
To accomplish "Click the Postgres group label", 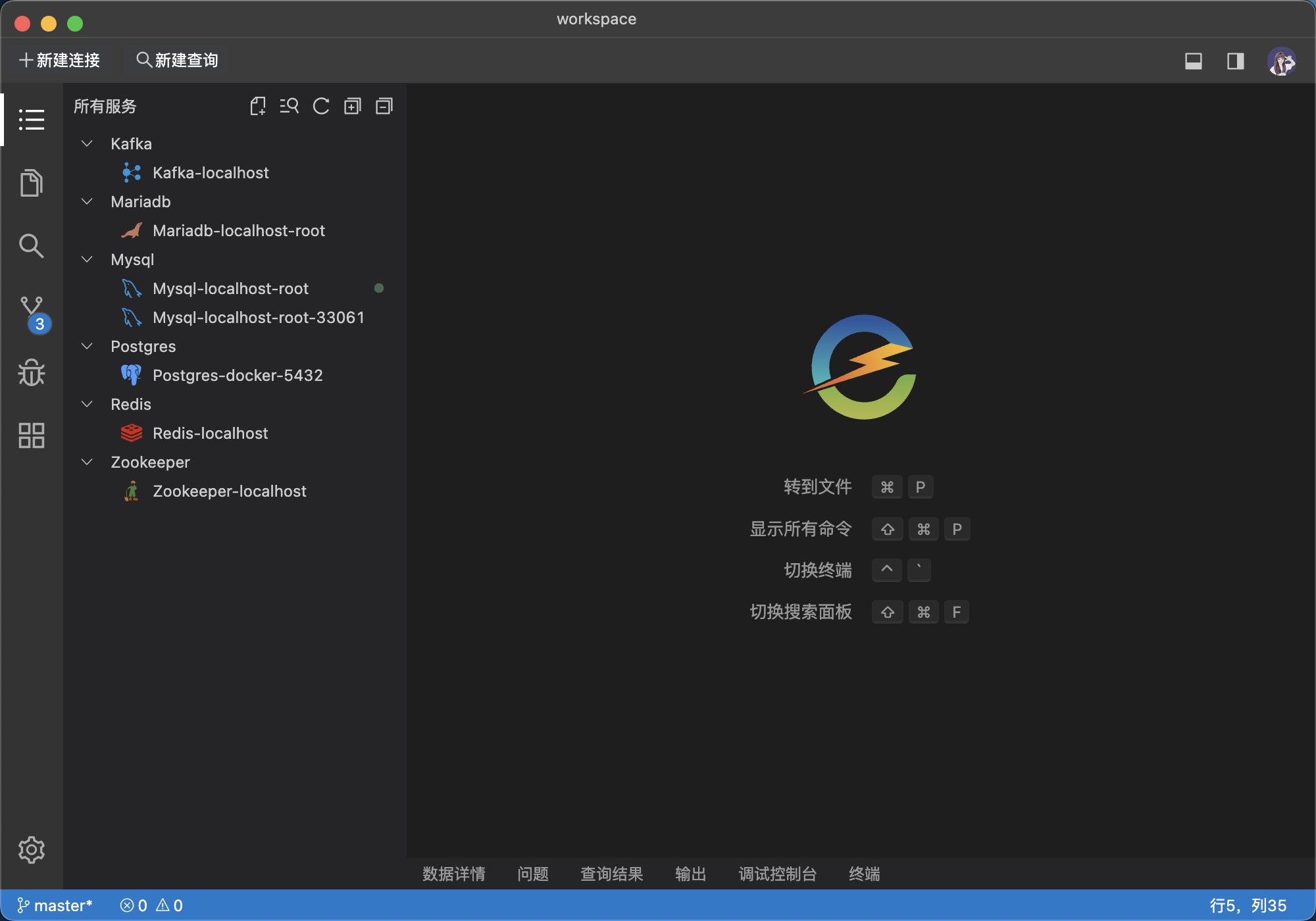I will 143,346.
